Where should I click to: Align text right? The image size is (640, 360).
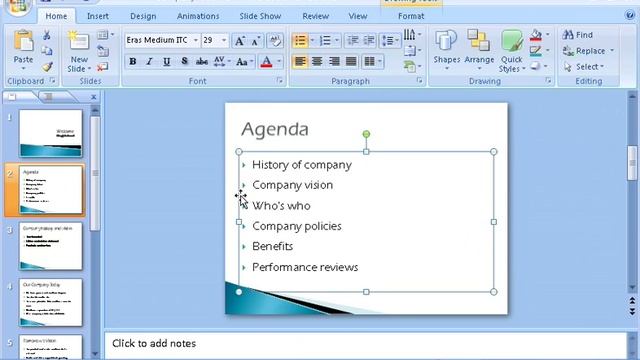coord(334,62)
